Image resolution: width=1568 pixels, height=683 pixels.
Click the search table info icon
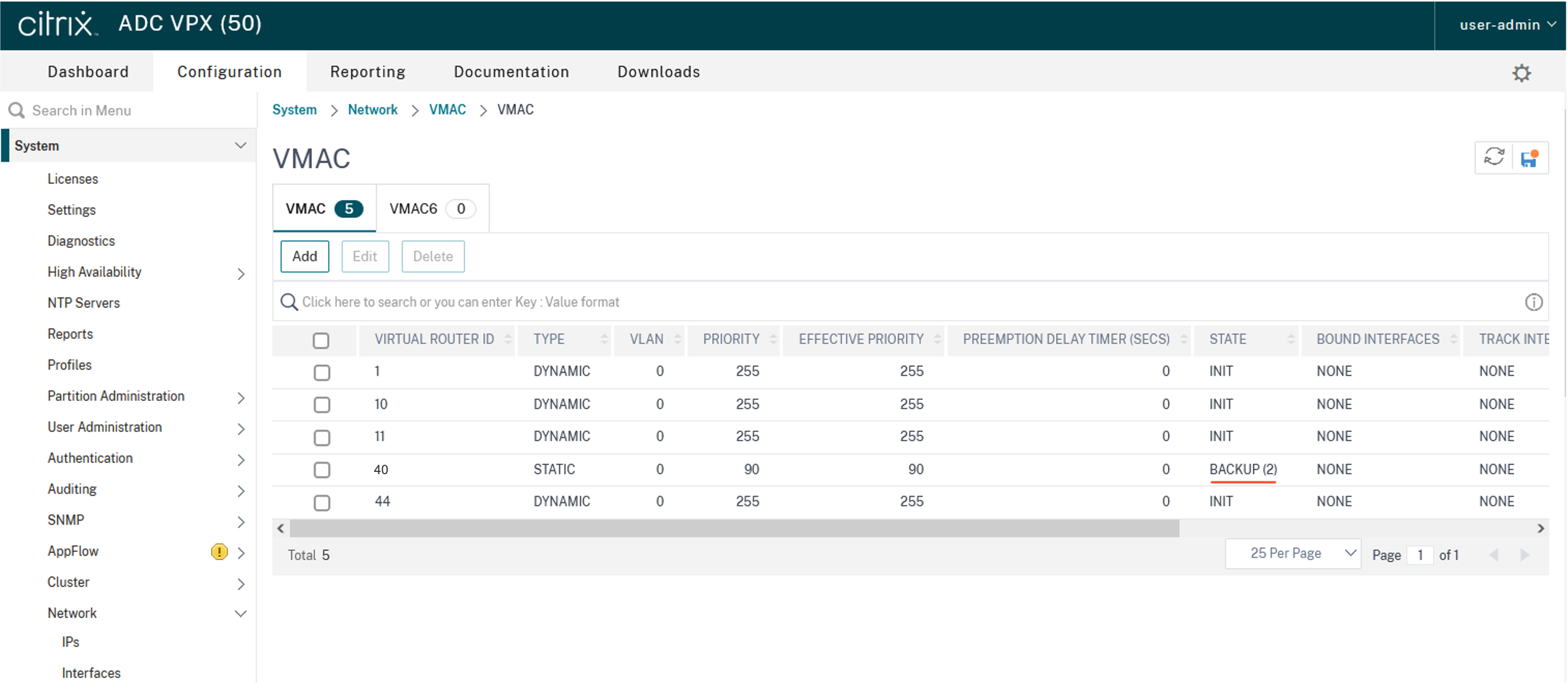point(1533,302)
